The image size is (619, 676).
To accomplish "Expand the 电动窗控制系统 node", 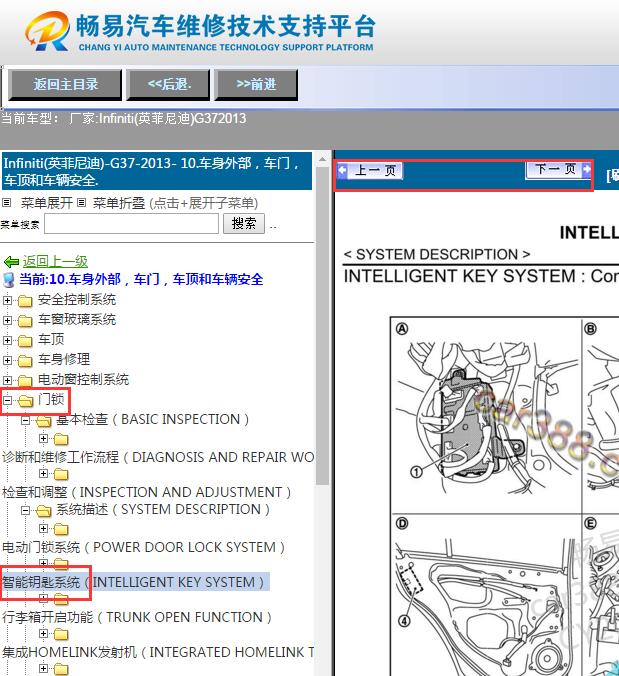I will click(7, 380).
